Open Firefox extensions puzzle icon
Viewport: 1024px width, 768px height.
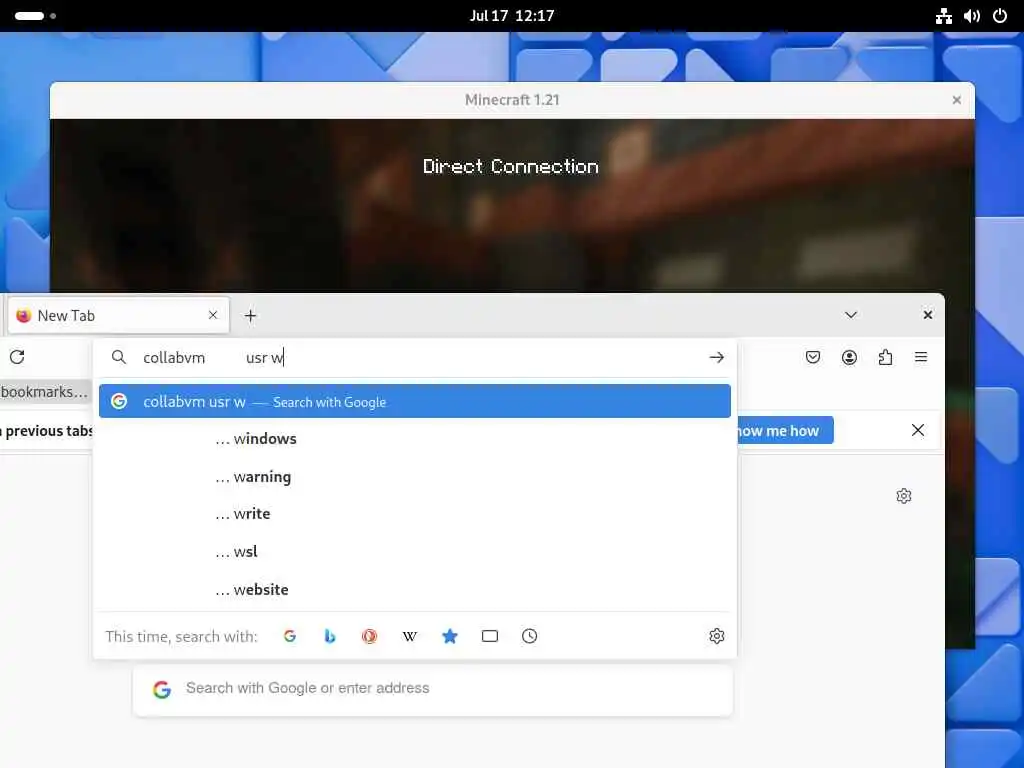click(885, 357)
